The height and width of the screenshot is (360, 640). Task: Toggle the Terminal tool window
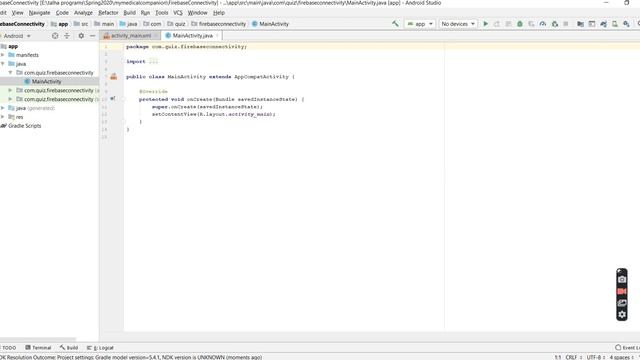(38, 348)
